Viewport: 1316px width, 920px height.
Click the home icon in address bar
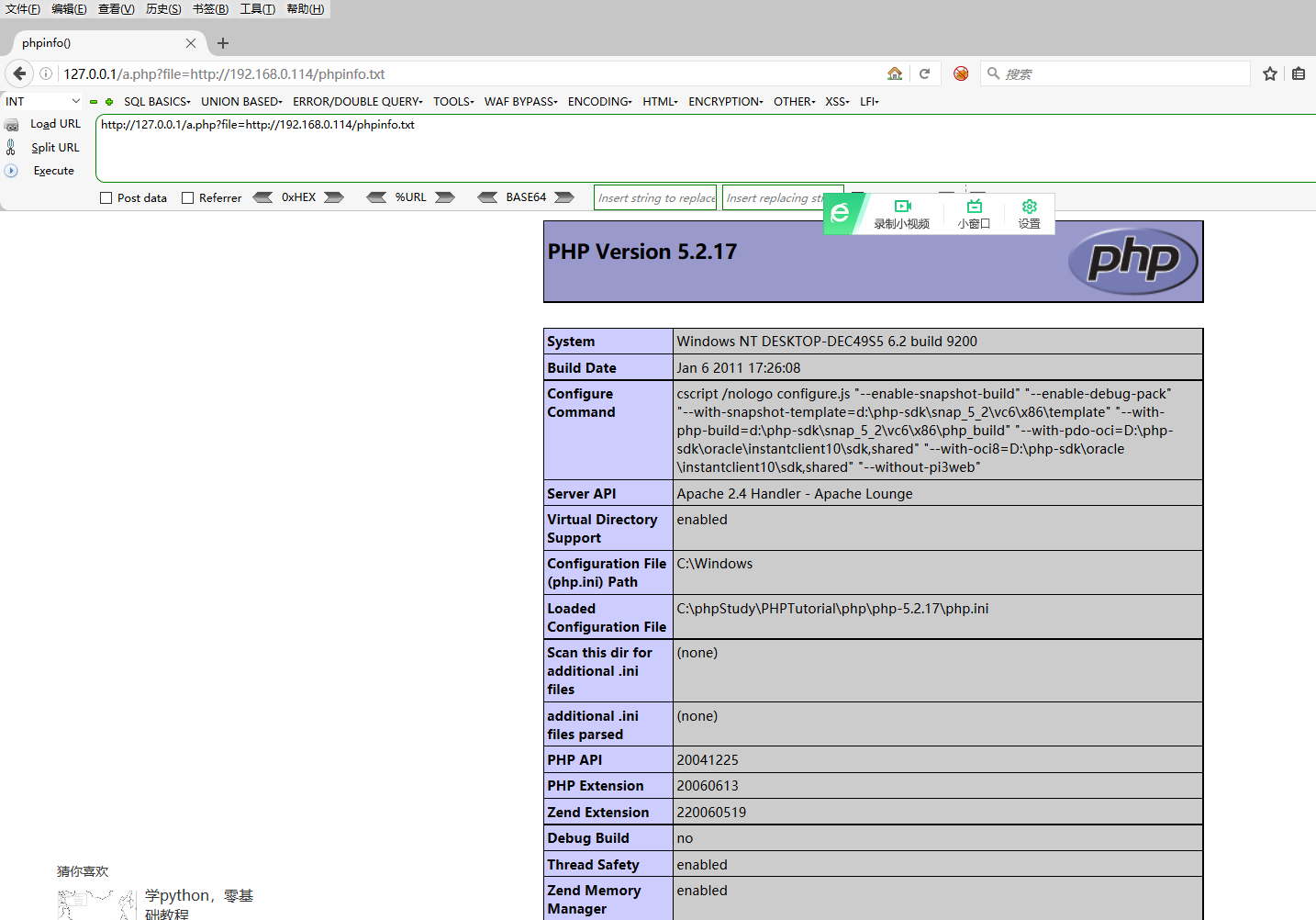click(x=895, y=73)
